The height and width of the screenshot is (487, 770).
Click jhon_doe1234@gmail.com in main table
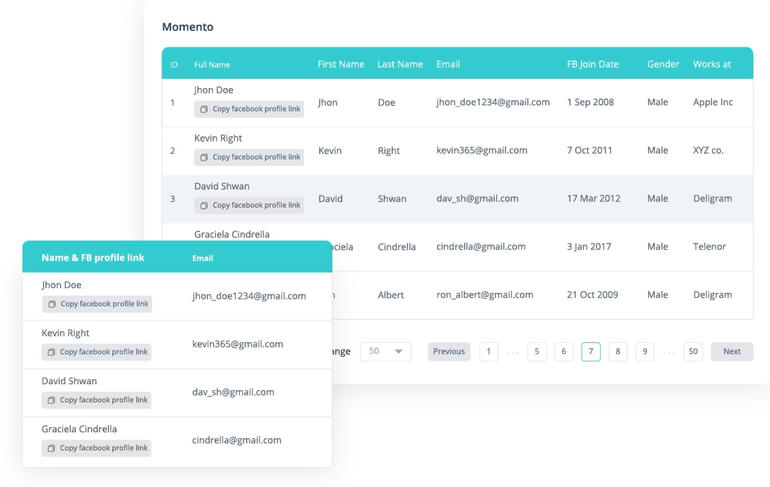click(x=493, y=102)
